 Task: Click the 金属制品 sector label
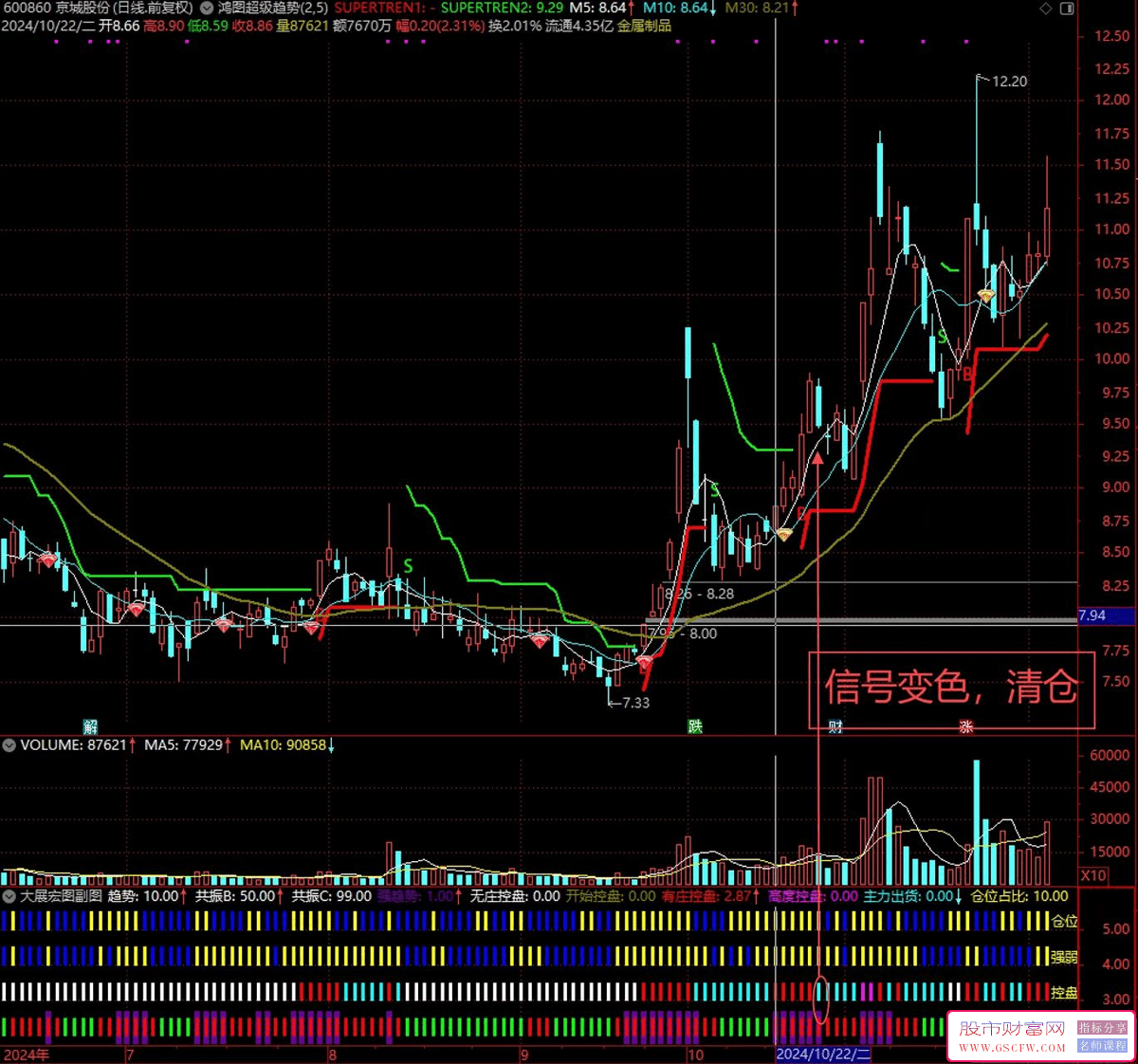644,26
